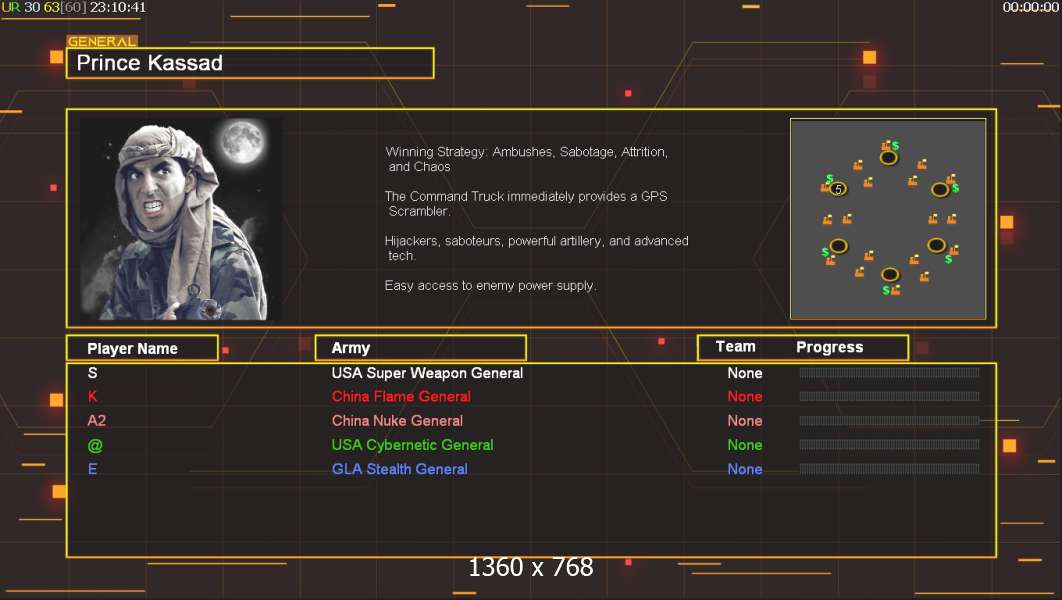The height and width of the screenshot is (600, 1062).
Task: Click the Player Name column header
Action: click(x=142, y=348)
